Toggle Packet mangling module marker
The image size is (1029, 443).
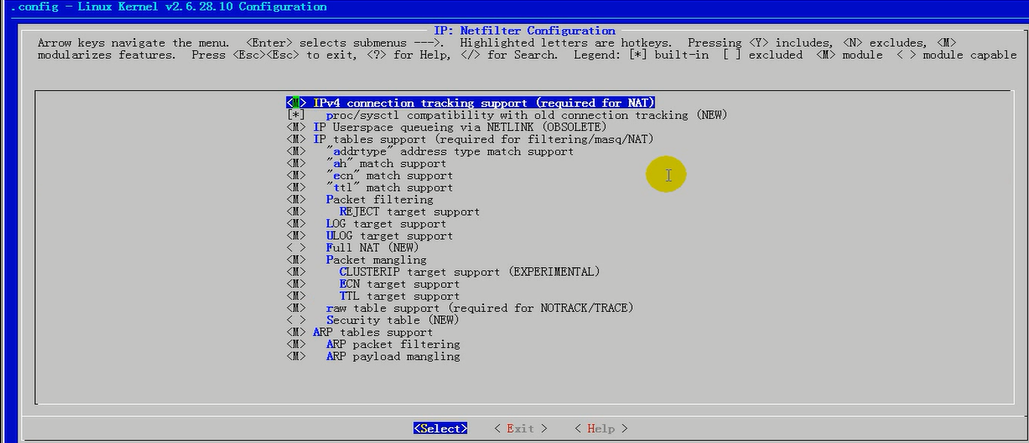tap(296, 260)
